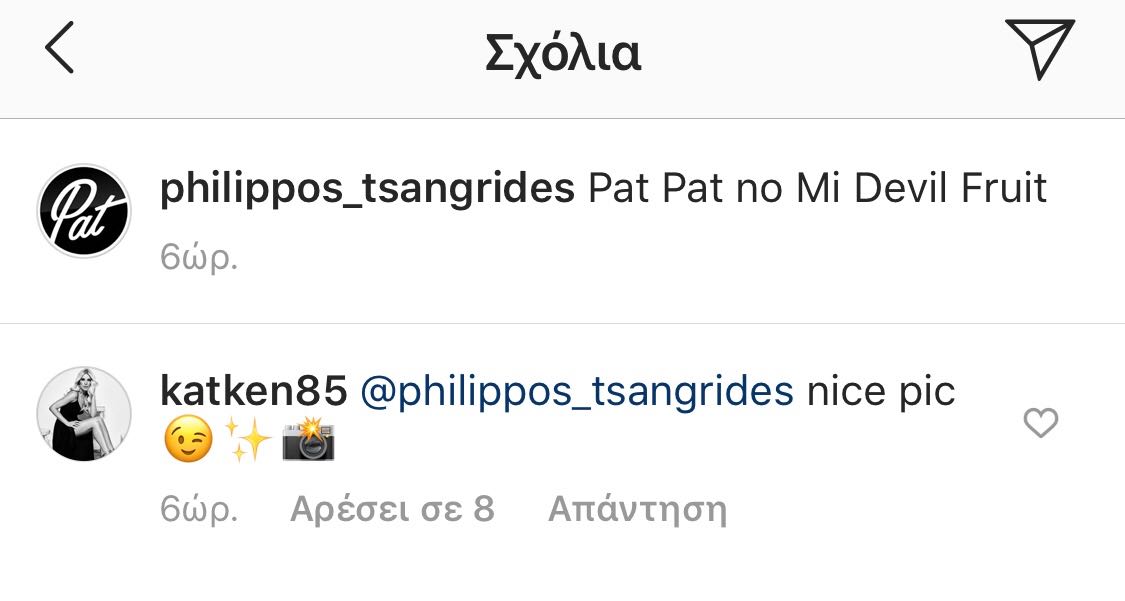This screenshot has height=601, width=1125.
Task: Tap the divider line between caption and comment
Action: [x=562, y=323]
